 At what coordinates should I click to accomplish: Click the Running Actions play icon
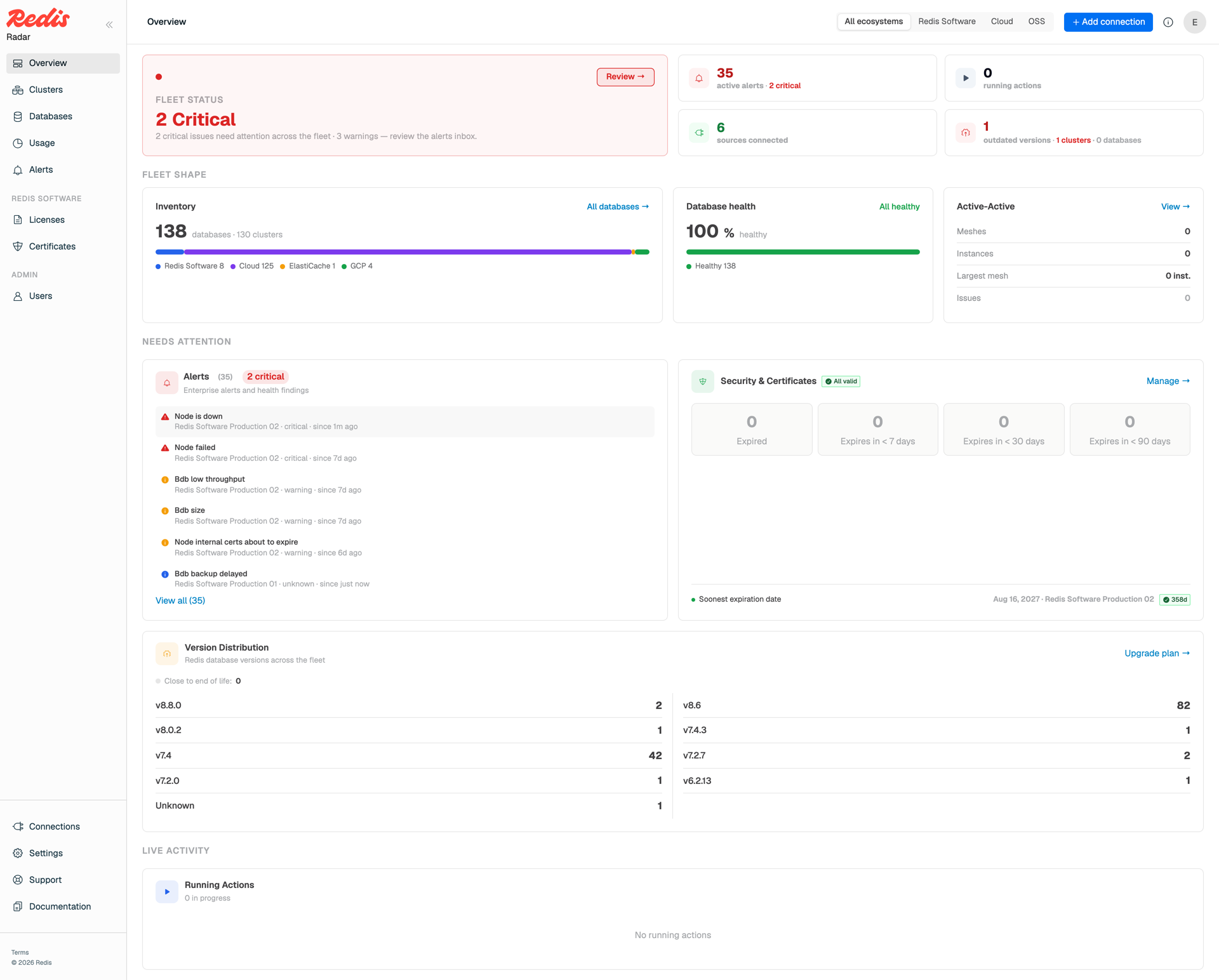(167, 891)
